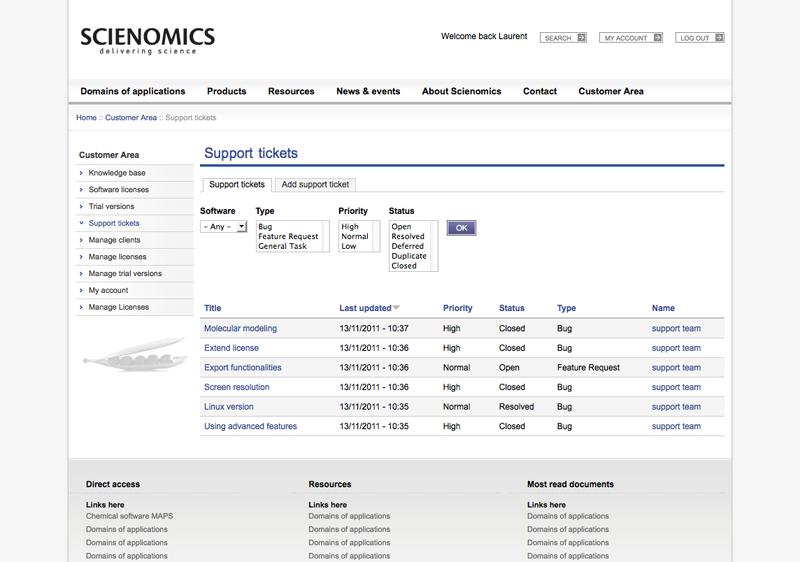Select General Task in Type list

pyautogui.click(x=282, y=246)
